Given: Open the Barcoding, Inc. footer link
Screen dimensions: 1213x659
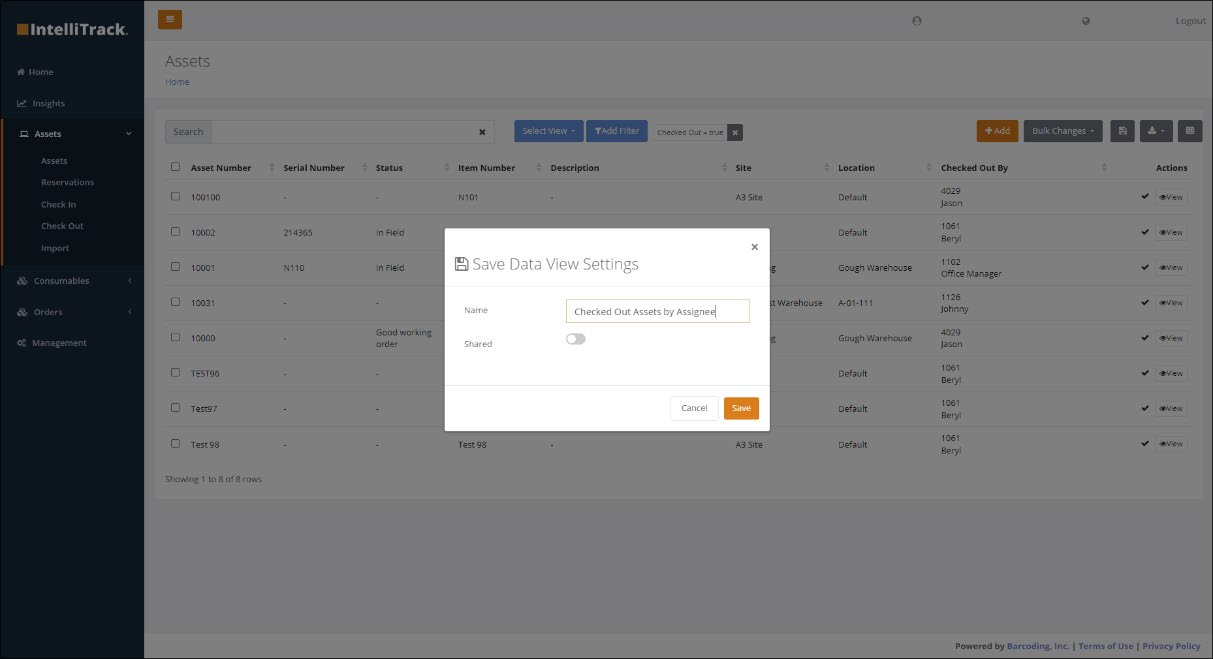Looking at the screenshot, I should tap(1038, 646).
